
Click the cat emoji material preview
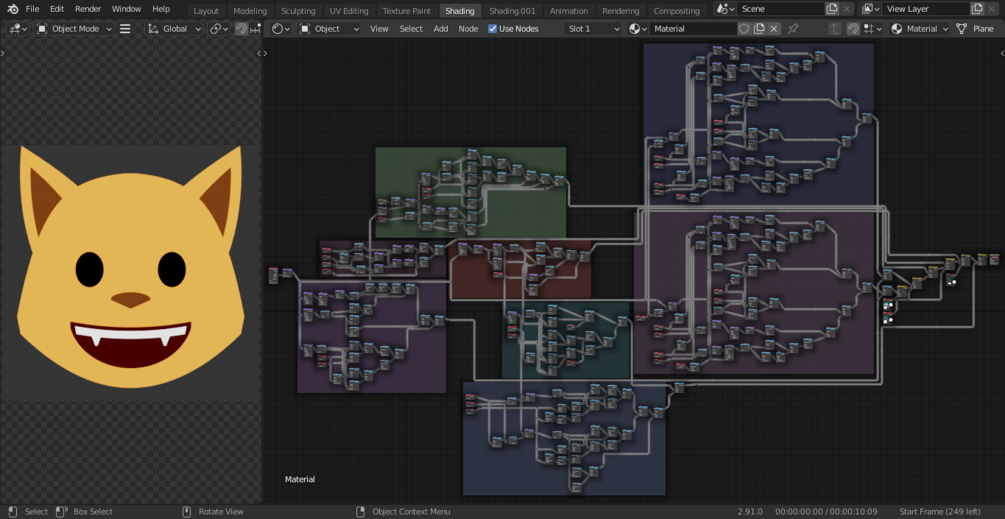tap(131, 268)
